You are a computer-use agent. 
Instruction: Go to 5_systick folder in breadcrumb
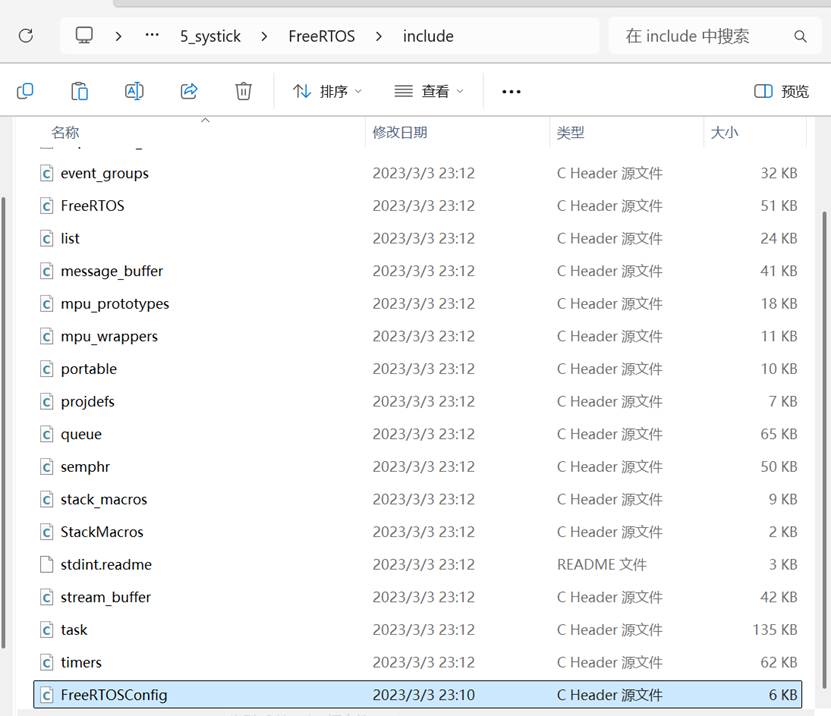[x=210, y=35]
